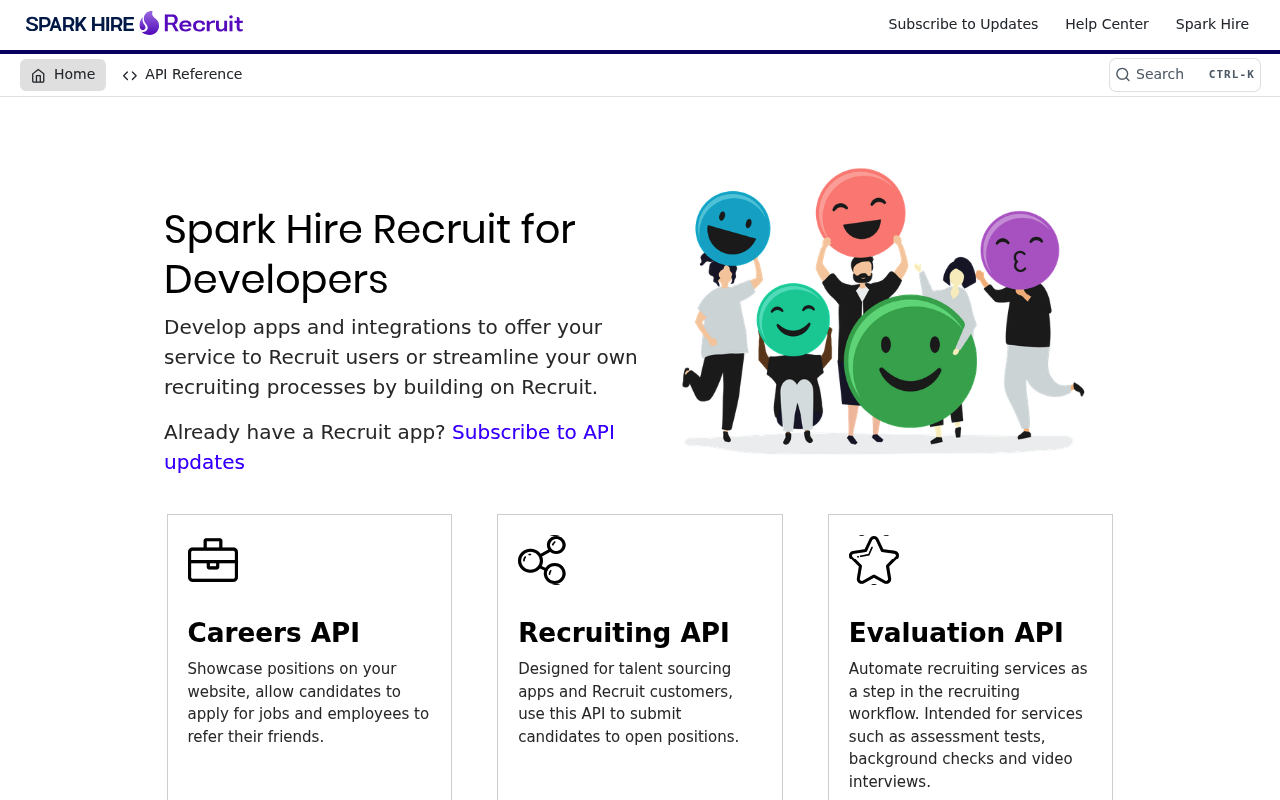Visit the Spark Hire header link

point(1212,24)
